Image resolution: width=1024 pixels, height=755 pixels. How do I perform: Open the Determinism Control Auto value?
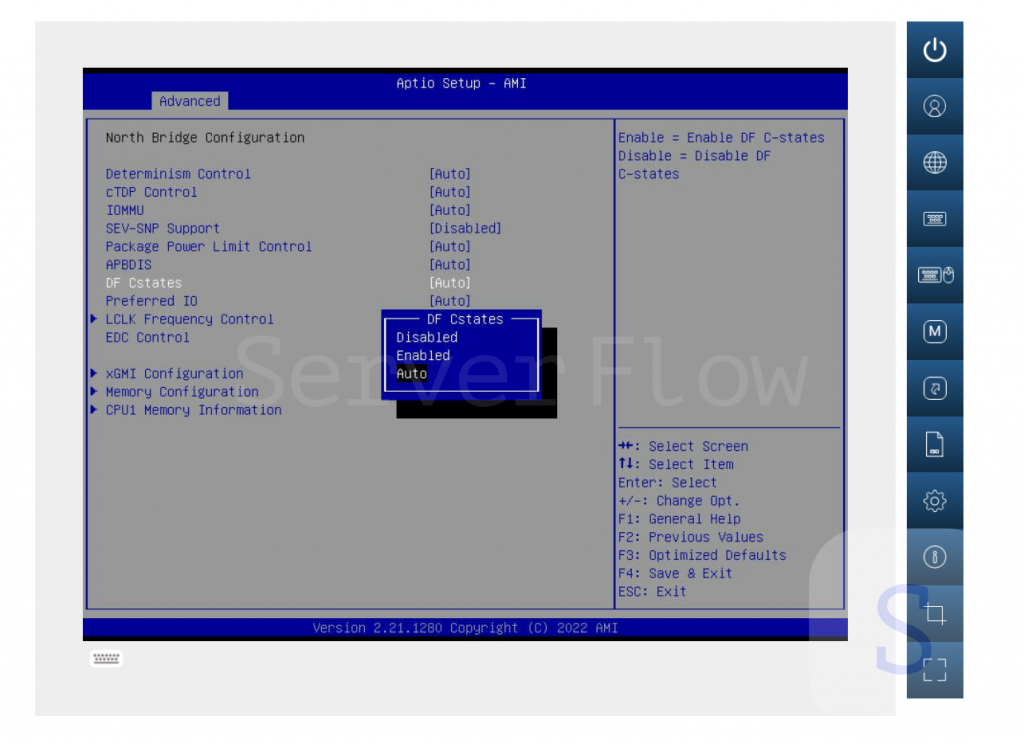pyautogui.click(x=449, y=174)
